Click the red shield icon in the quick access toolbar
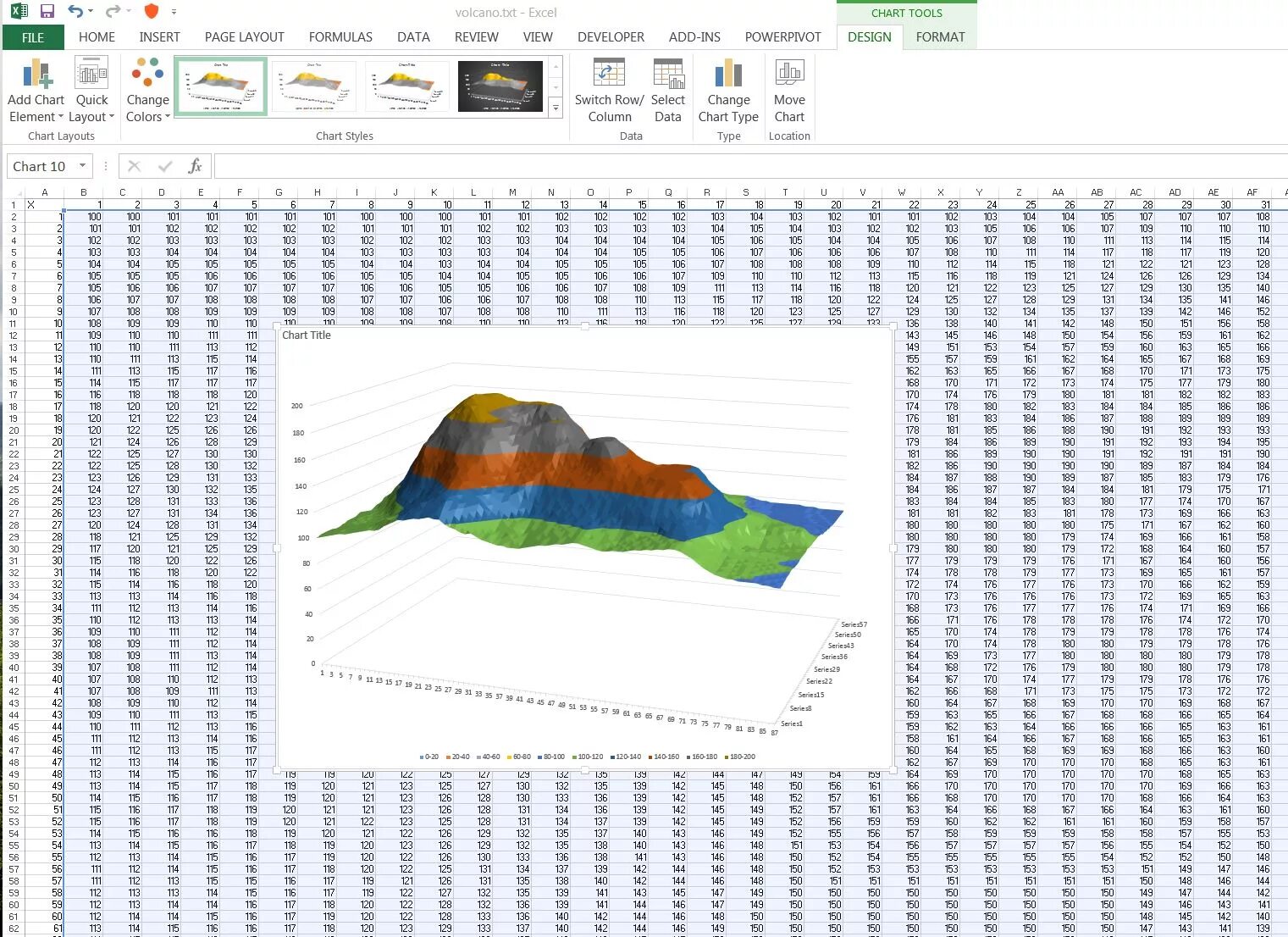 [x=152, y=12]
